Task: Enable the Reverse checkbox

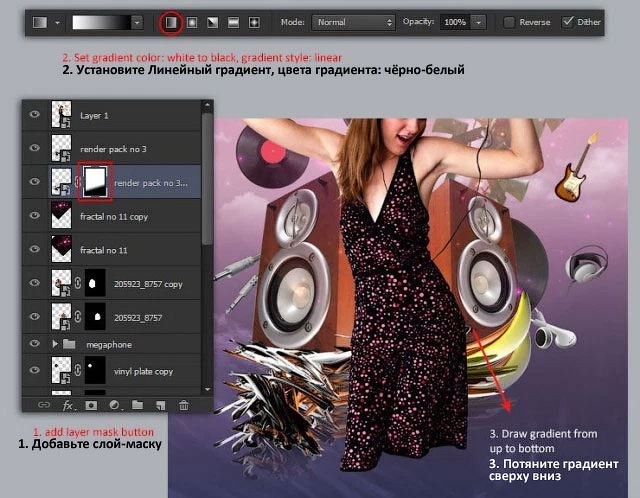Action: coord(509,22)
